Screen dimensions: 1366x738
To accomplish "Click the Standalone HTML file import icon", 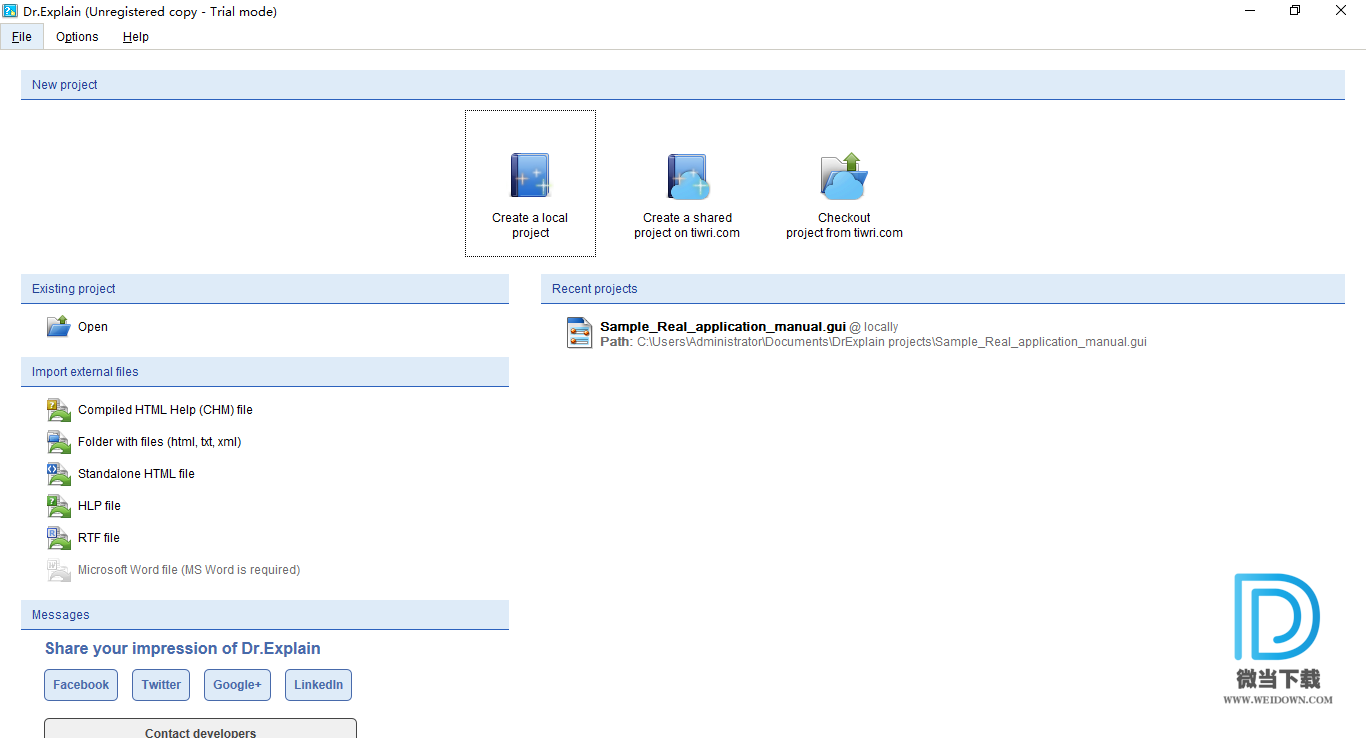I will click(x=59, y=473).
